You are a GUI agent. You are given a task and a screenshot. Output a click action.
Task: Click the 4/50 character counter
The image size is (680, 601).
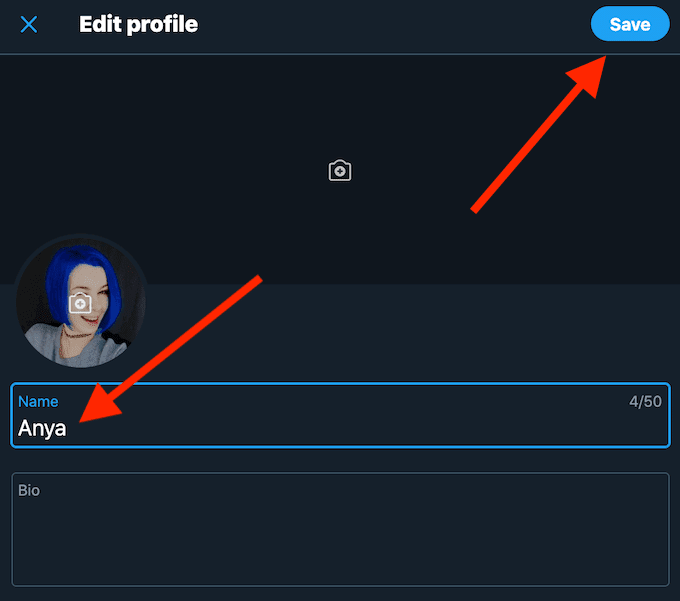coord(645,401)
